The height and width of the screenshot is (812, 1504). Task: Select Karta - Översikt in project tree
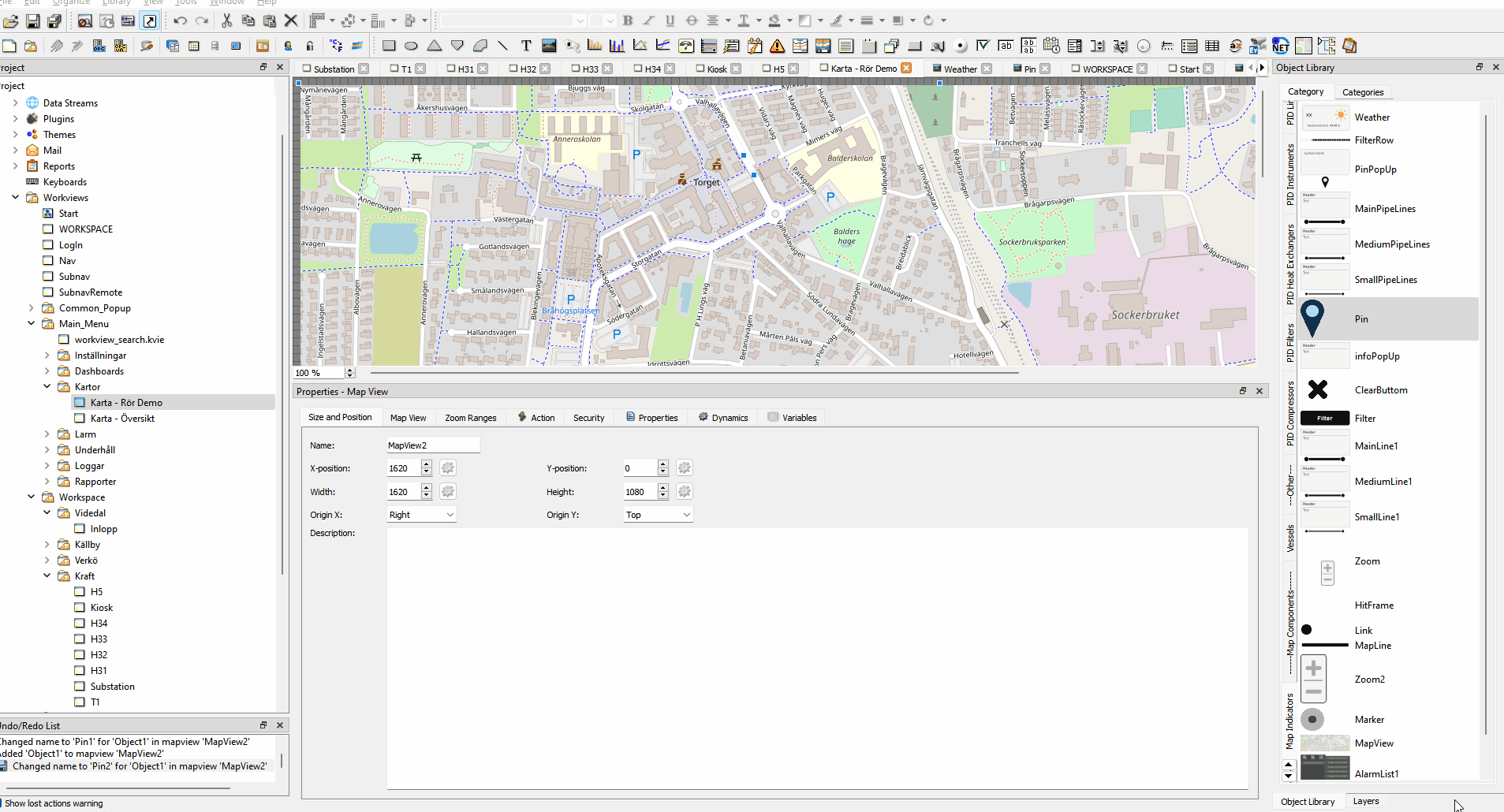coord(122,419)
